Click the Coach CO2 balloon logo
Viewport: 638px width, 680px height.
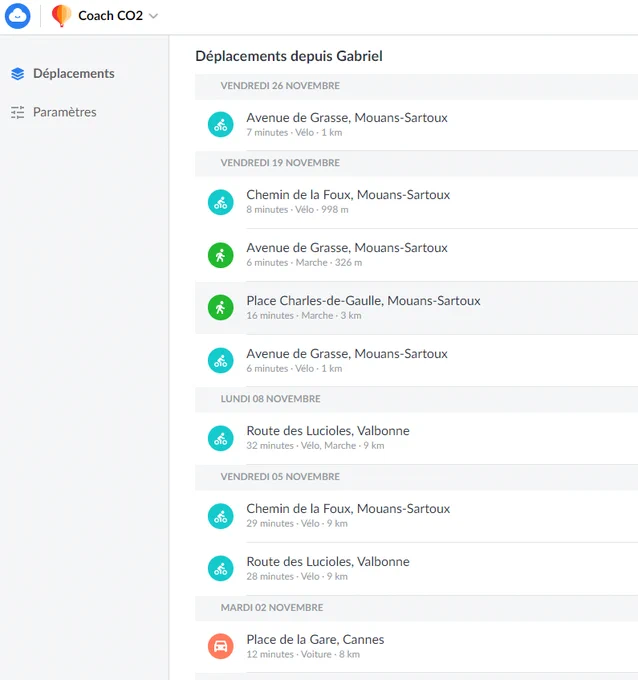click(x=61, y=16)
